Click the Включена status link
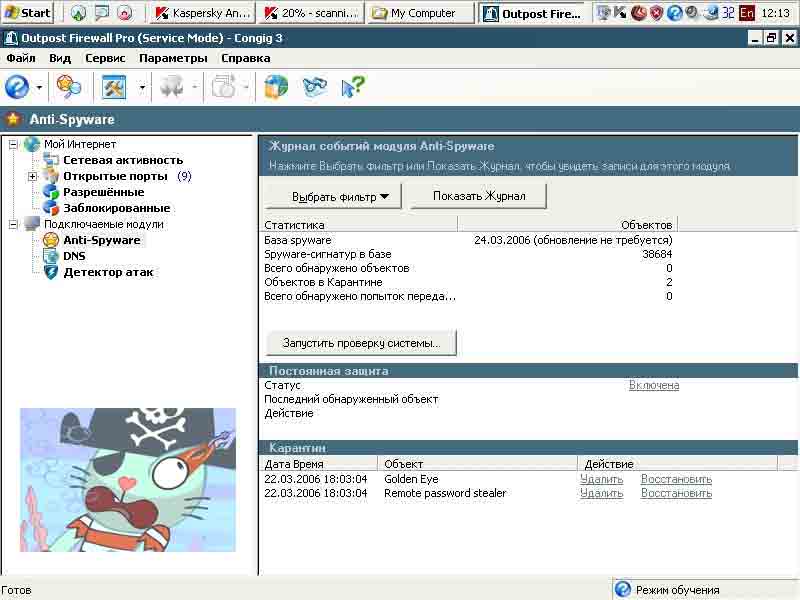The height and width of the screenshot is (600, 800). coord(654,385)
